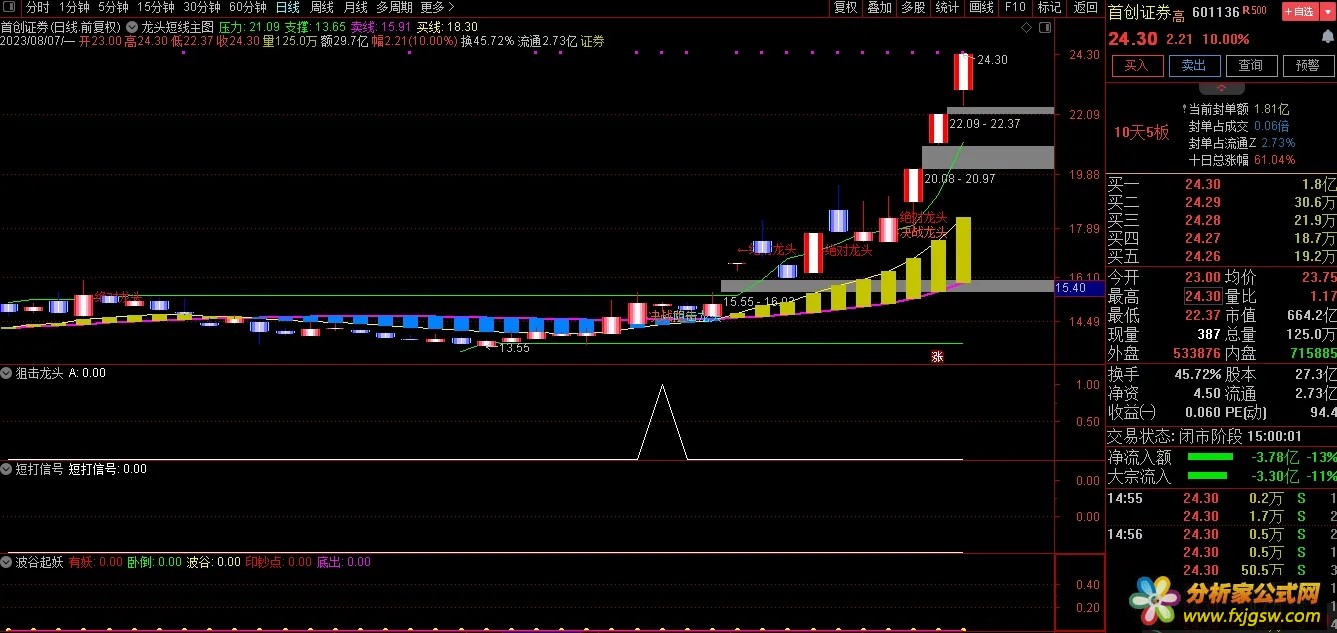
Task: Click the 买五 price 24.26 row
Action: 1222,256
